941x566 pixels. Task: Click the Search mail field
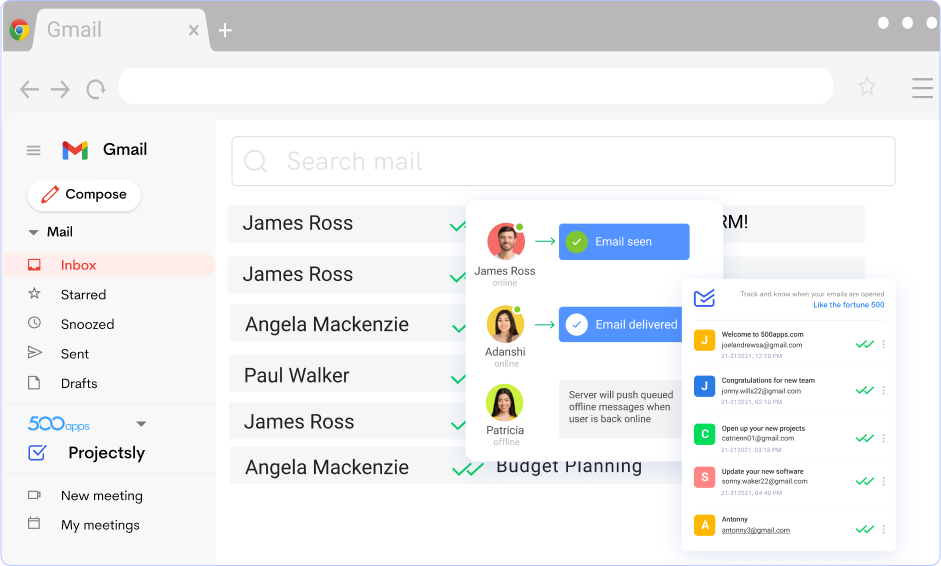pyautogui.click(x=564, y=161)
